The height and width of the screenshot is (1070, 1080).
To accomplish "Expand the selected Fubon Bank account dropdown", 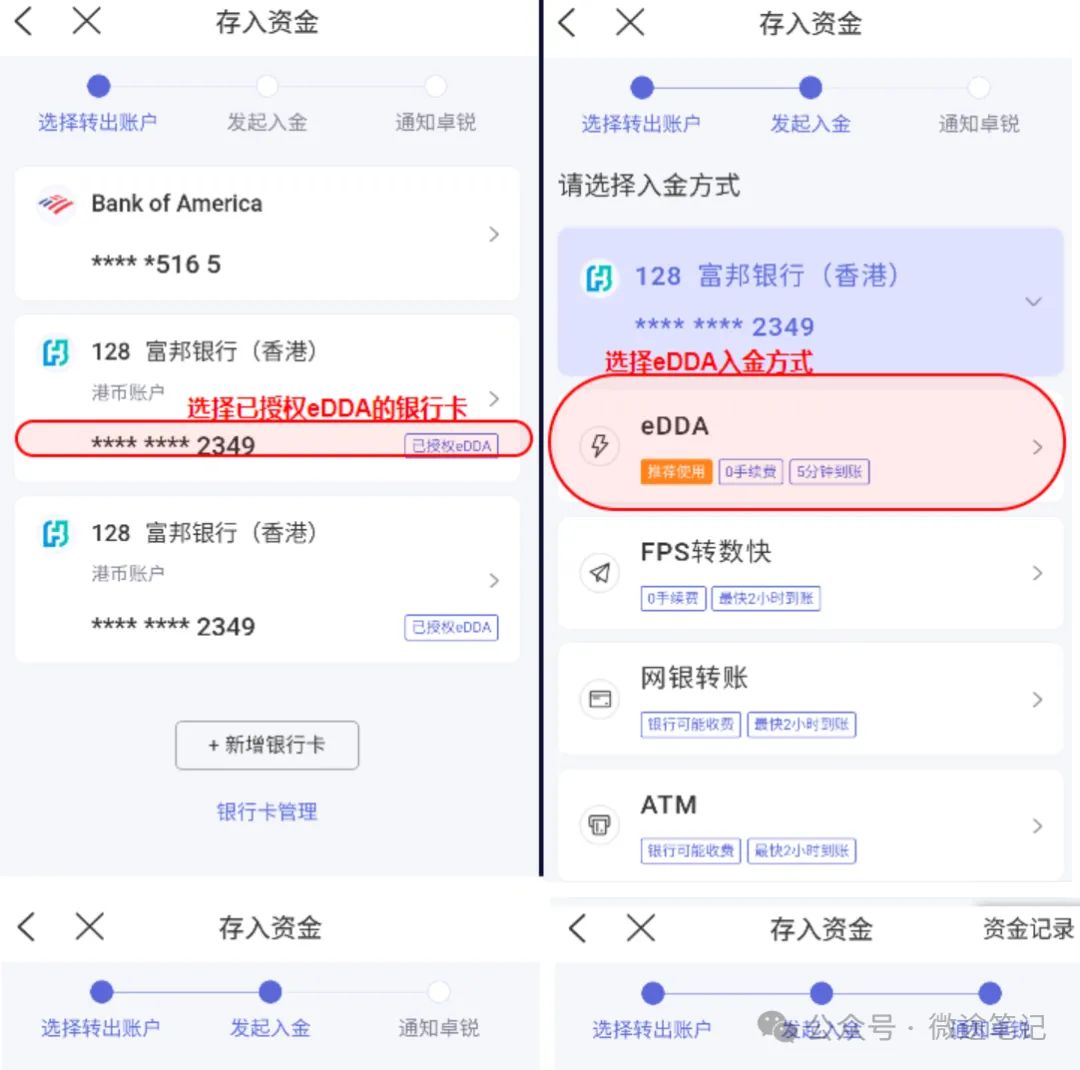I will [1033, 301].
